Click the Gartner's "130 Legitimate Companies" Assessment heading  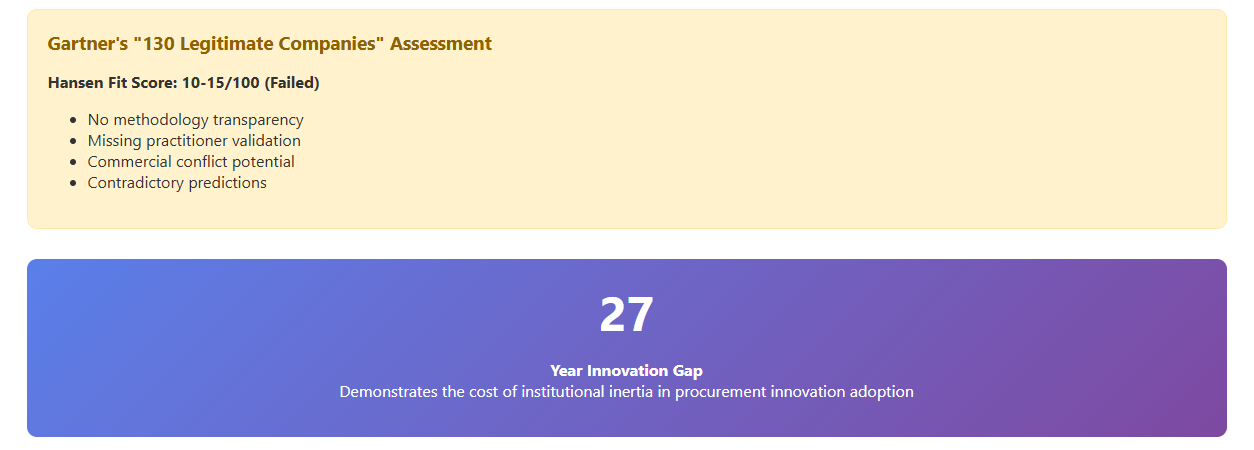[x=269, y=44]
